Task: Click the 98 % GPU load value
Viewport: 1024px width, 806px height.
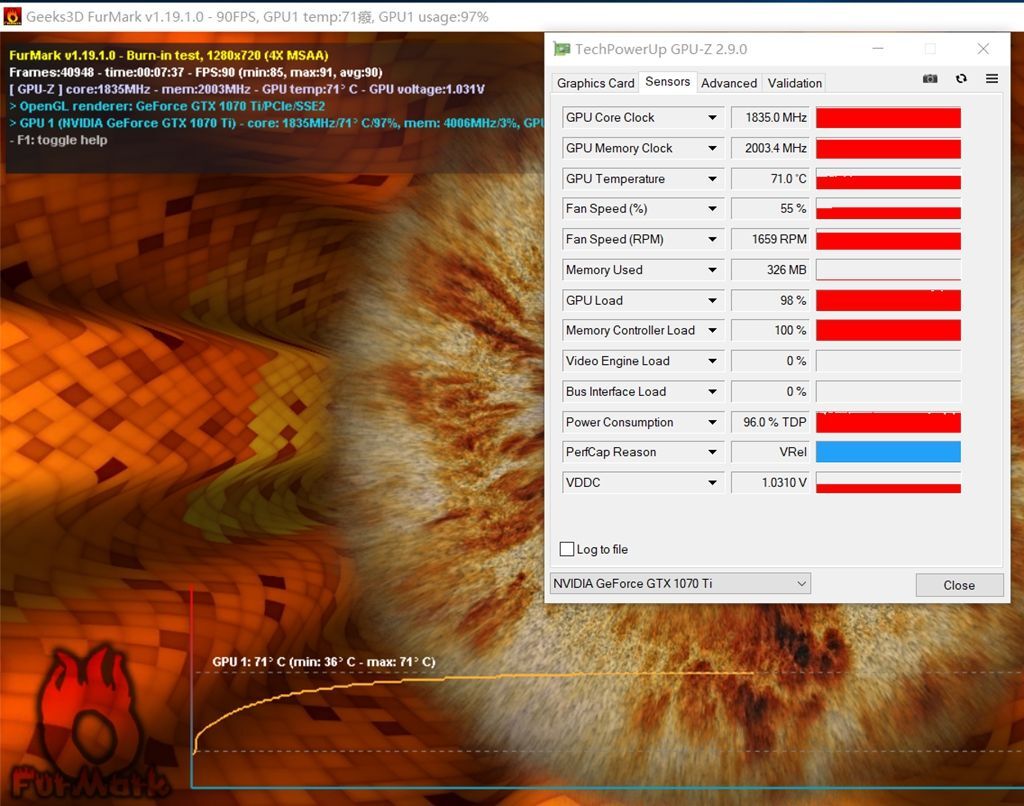Action: point(771,300)
